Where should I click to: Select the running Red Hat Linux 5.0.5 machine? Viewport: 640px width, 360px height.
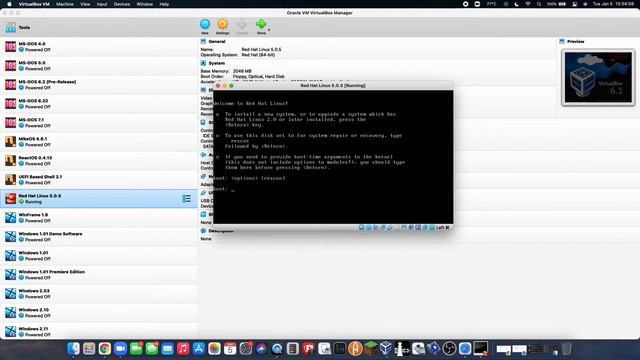pos(99,199)
